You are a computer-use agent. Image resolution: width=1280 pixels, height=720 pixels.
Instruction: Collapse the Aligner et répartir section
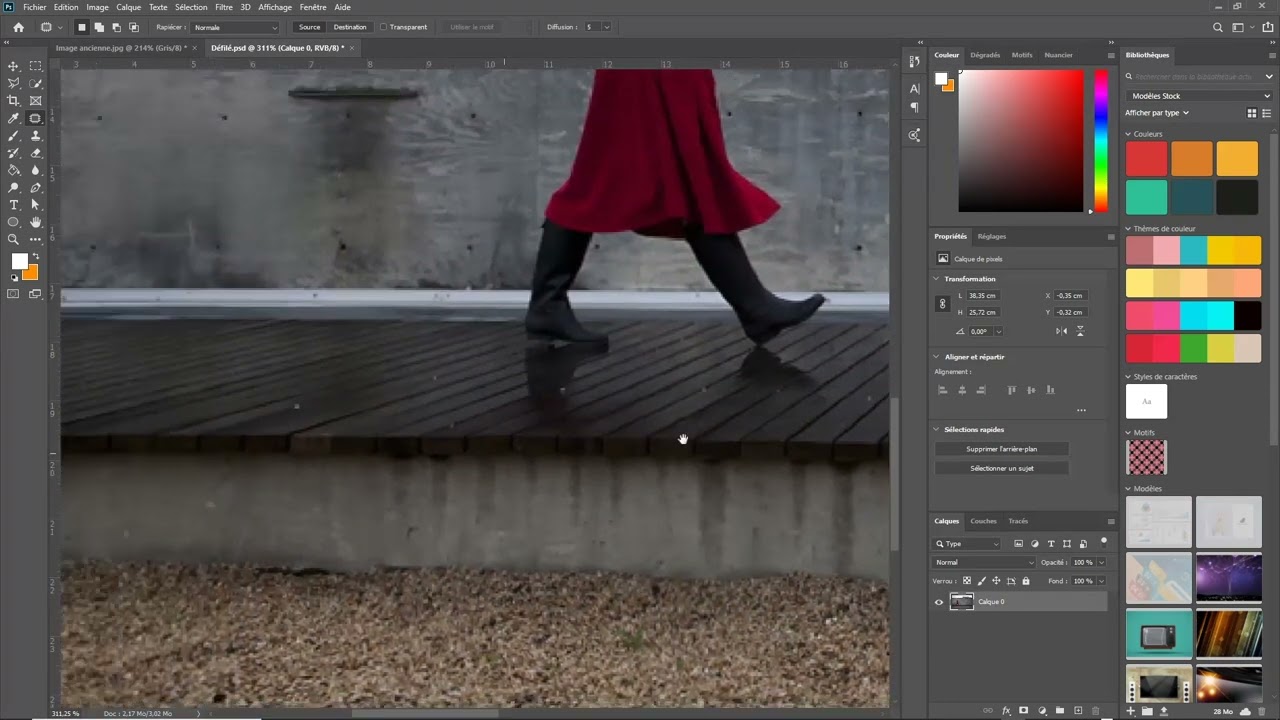[937, 357]
